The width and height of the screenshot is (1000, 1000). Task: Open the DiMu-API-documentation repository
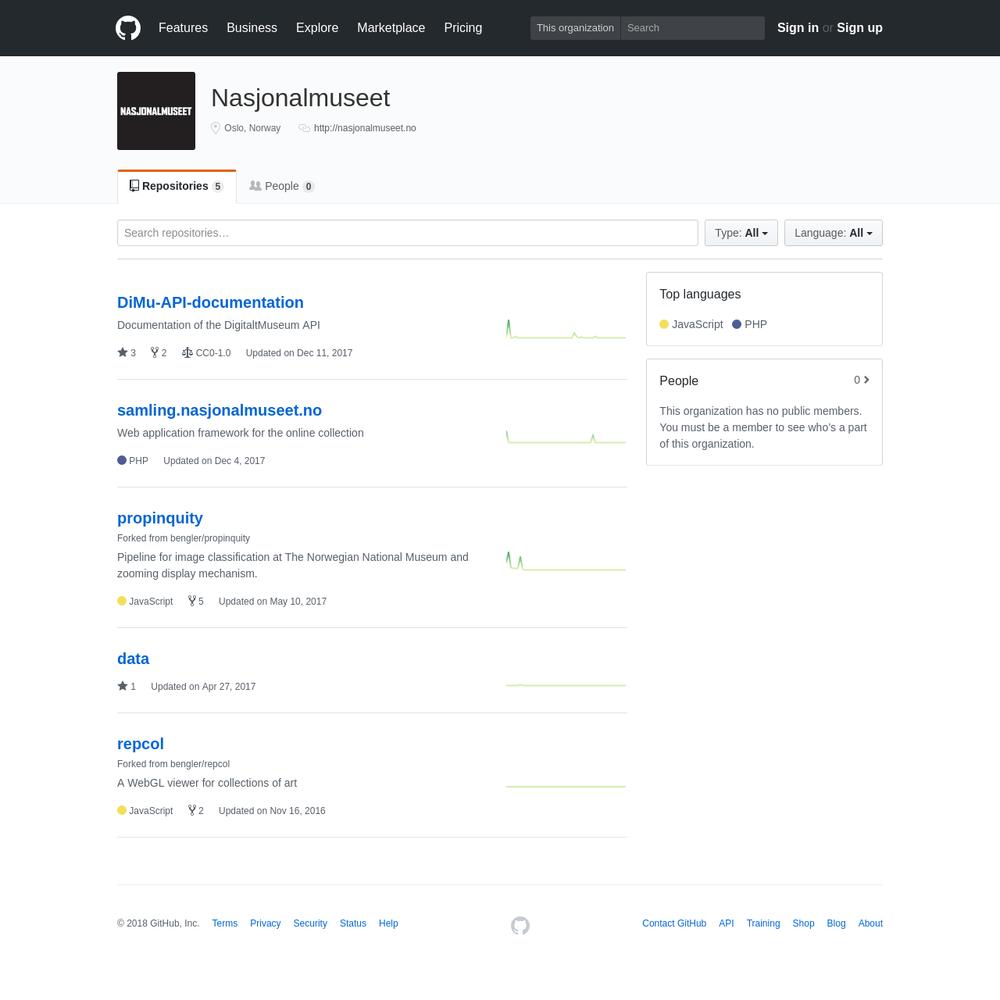point(210,302)
